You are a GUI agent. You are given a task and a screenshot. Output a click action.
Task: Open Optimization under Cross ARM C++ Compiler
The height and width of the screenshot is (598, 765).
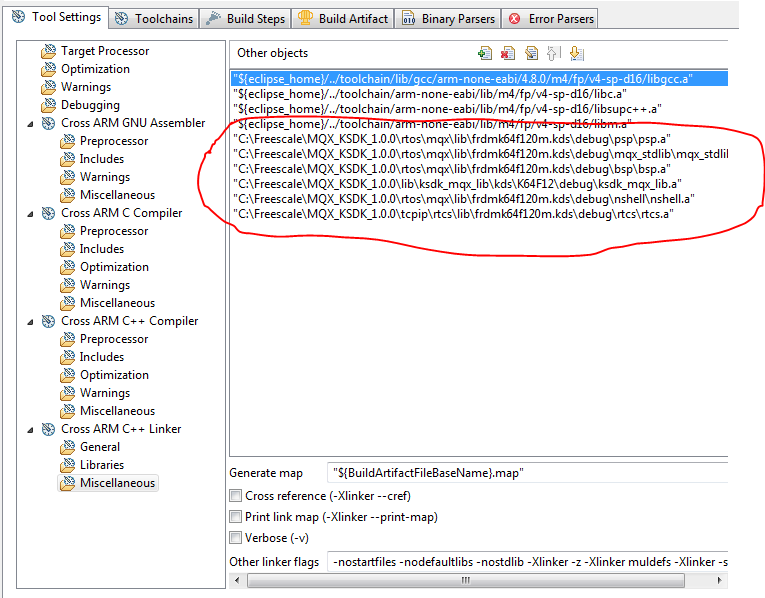point(104,376)
